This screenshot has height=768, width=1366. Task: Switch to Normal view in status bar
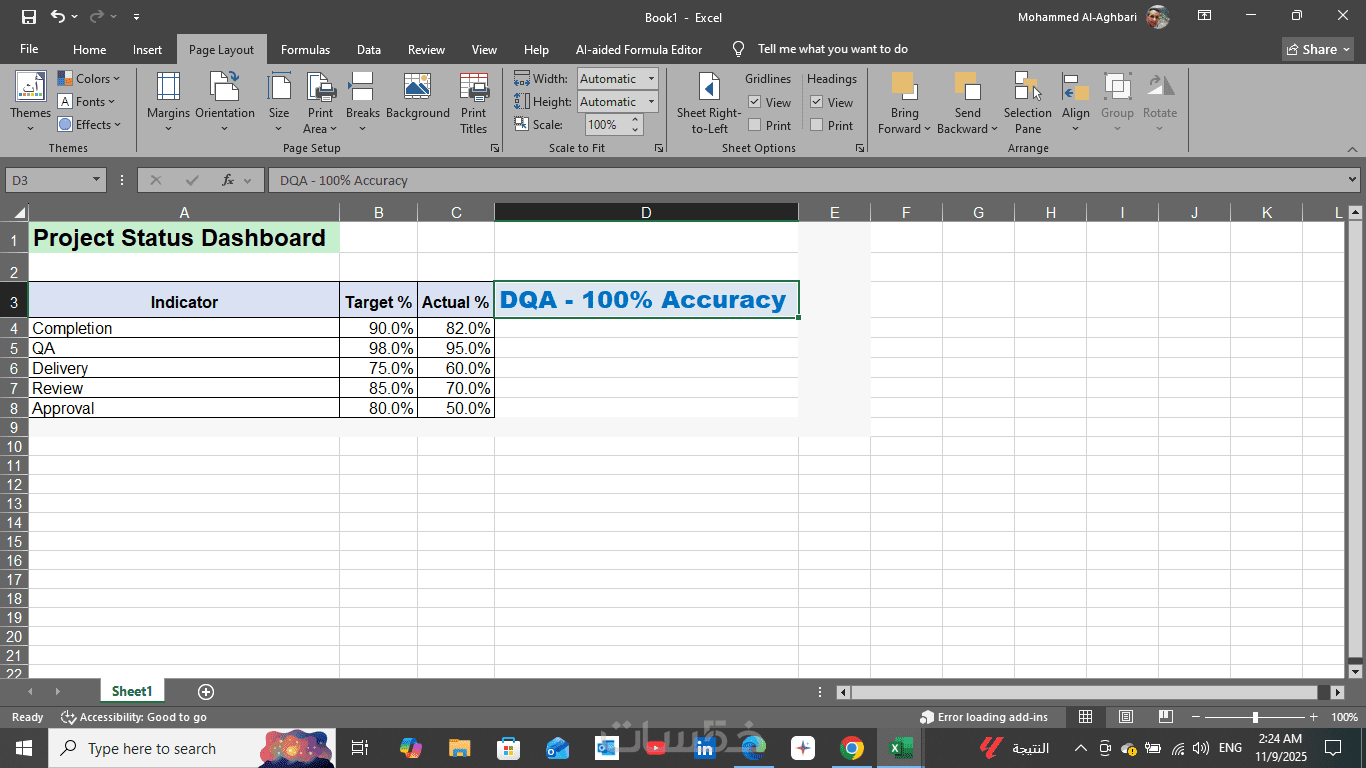click(x=1086, y=717)
